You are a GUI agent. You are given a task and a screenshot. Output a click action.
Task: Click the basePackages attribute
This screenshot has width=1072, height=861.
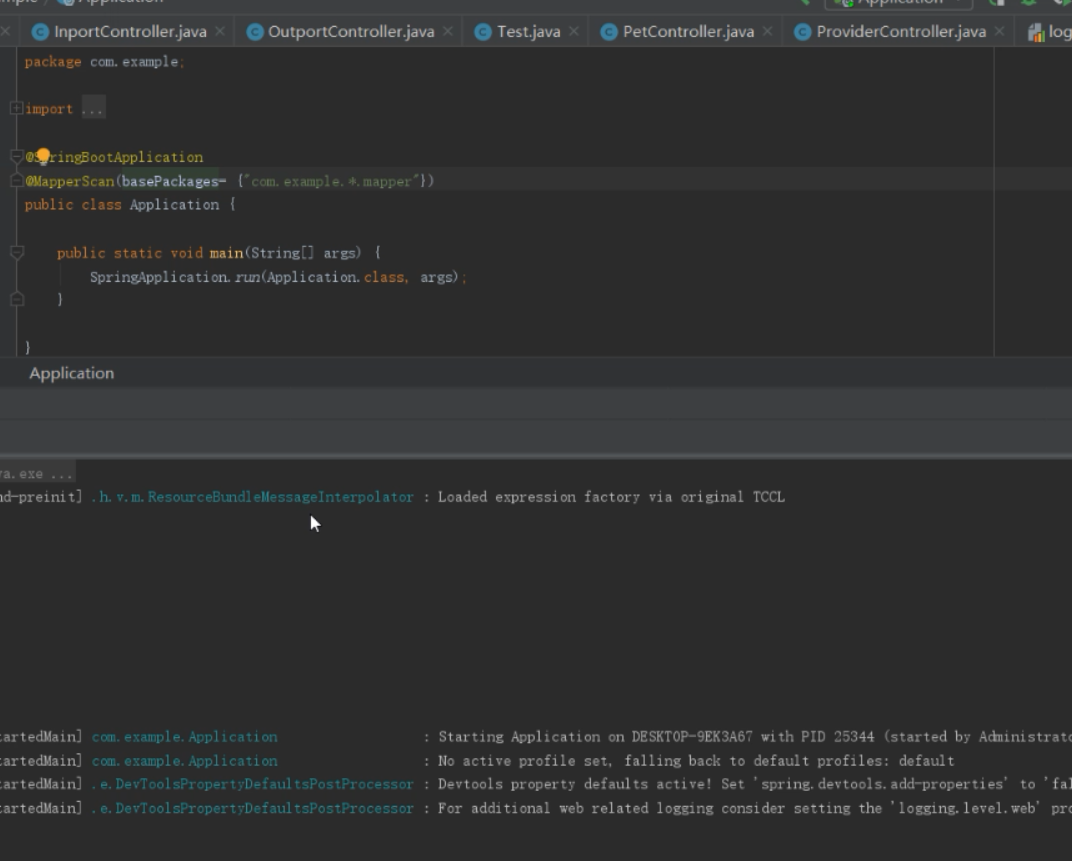170,181
